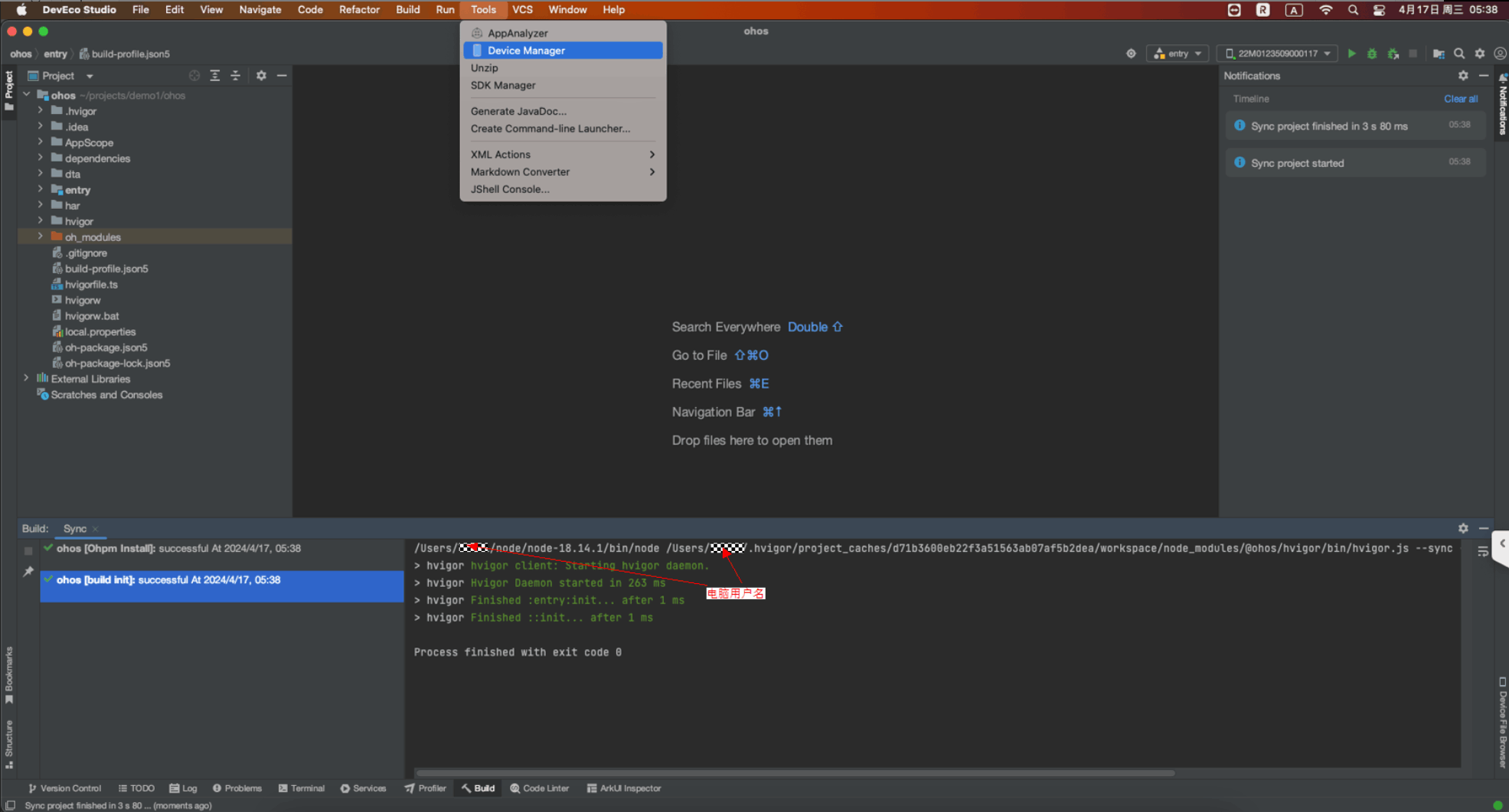The image size is (1509, 812).
Task: Click the target icon left of entry selector
Action: (1131, 54)
